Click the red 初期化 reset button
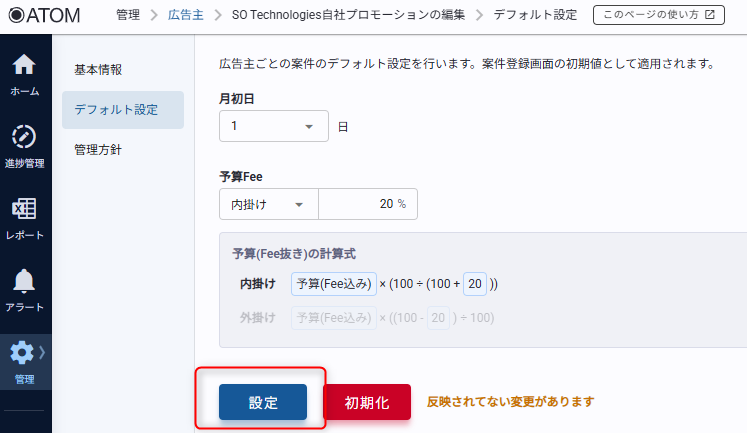This screenshot has height=433, width=747. [367, 402]
